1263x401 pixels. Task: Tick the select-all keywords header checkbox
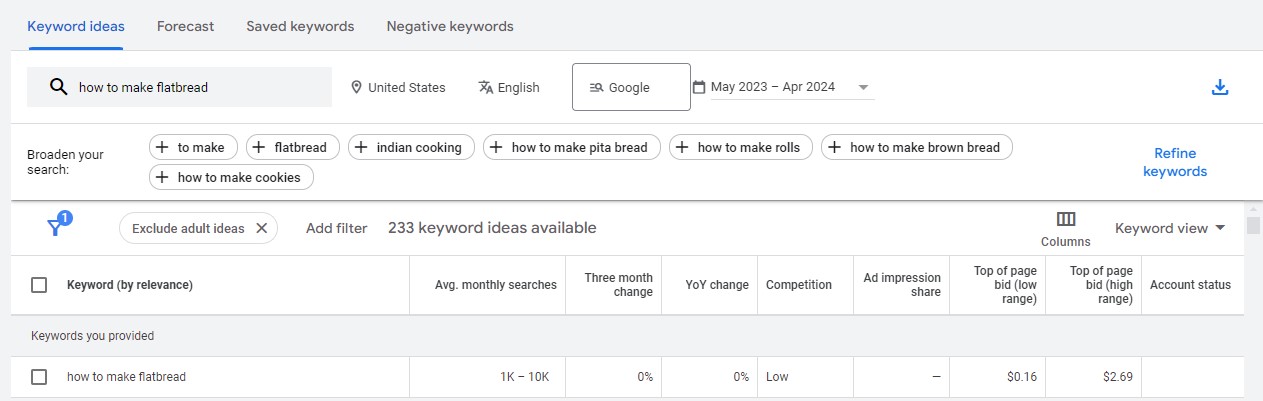pyautogui.click(x=39, y=285)
